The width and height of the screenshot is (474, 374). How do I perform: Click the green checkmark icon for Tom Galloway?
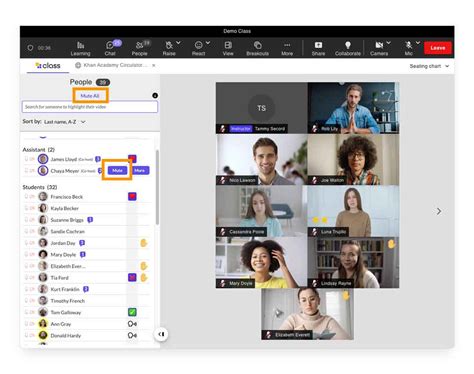click(132, 312)
